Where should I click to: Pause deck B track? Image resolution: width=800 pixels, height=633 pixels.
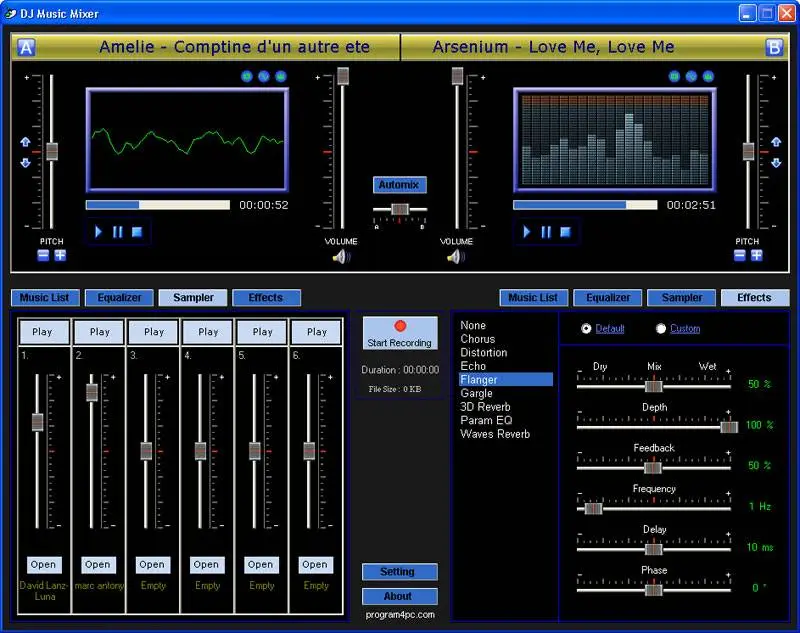point(546,232)
